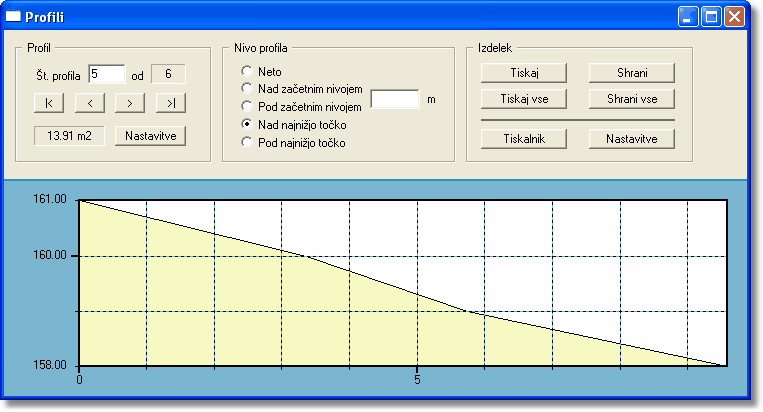Viewport: 763px width, 412px height.
Task: Click the Št. profila number field
Action: coord(107,73)
